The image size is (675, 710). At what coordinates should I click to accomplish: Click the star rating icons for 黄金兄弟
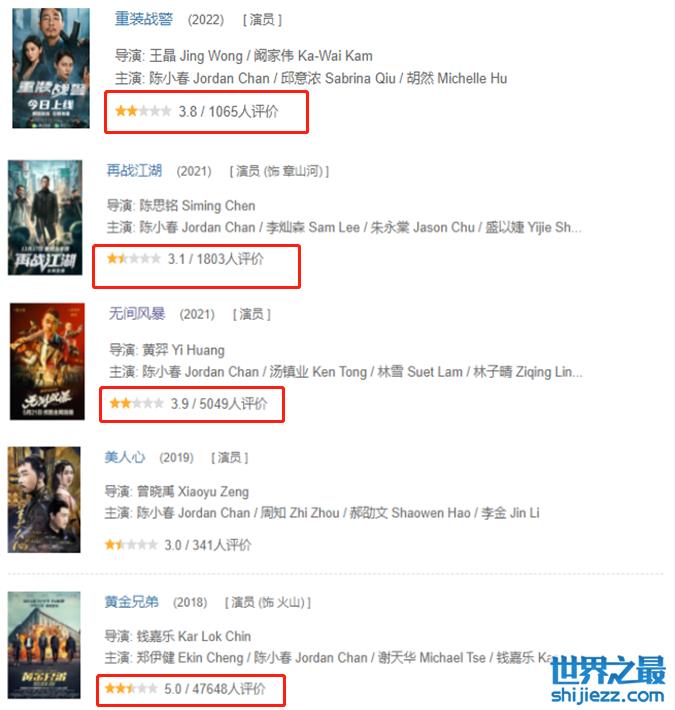click(x=131, y=689)
